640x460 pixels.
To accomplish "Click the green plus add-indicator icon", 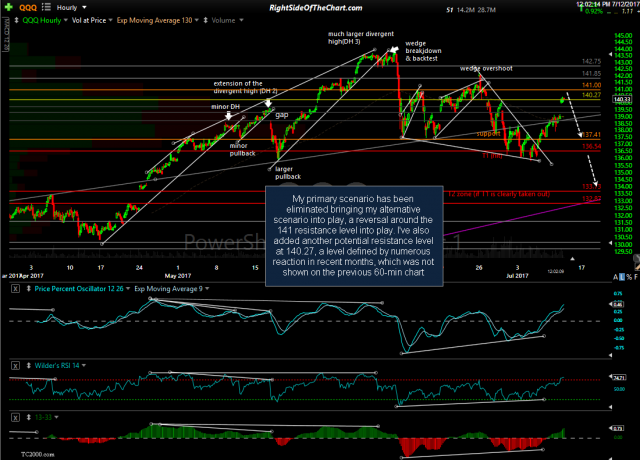I will click(x=8, y=7).
